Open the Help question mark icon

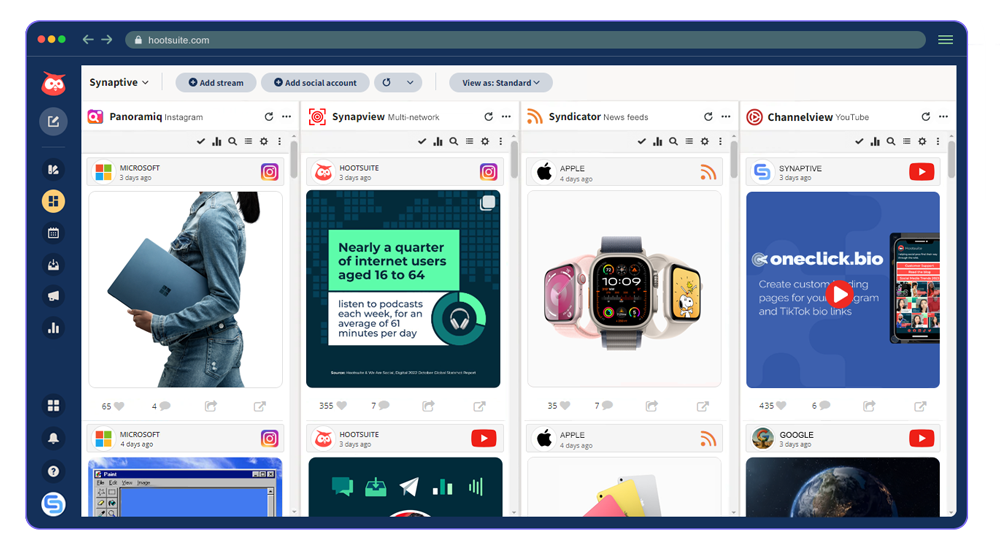pos(54,471)
